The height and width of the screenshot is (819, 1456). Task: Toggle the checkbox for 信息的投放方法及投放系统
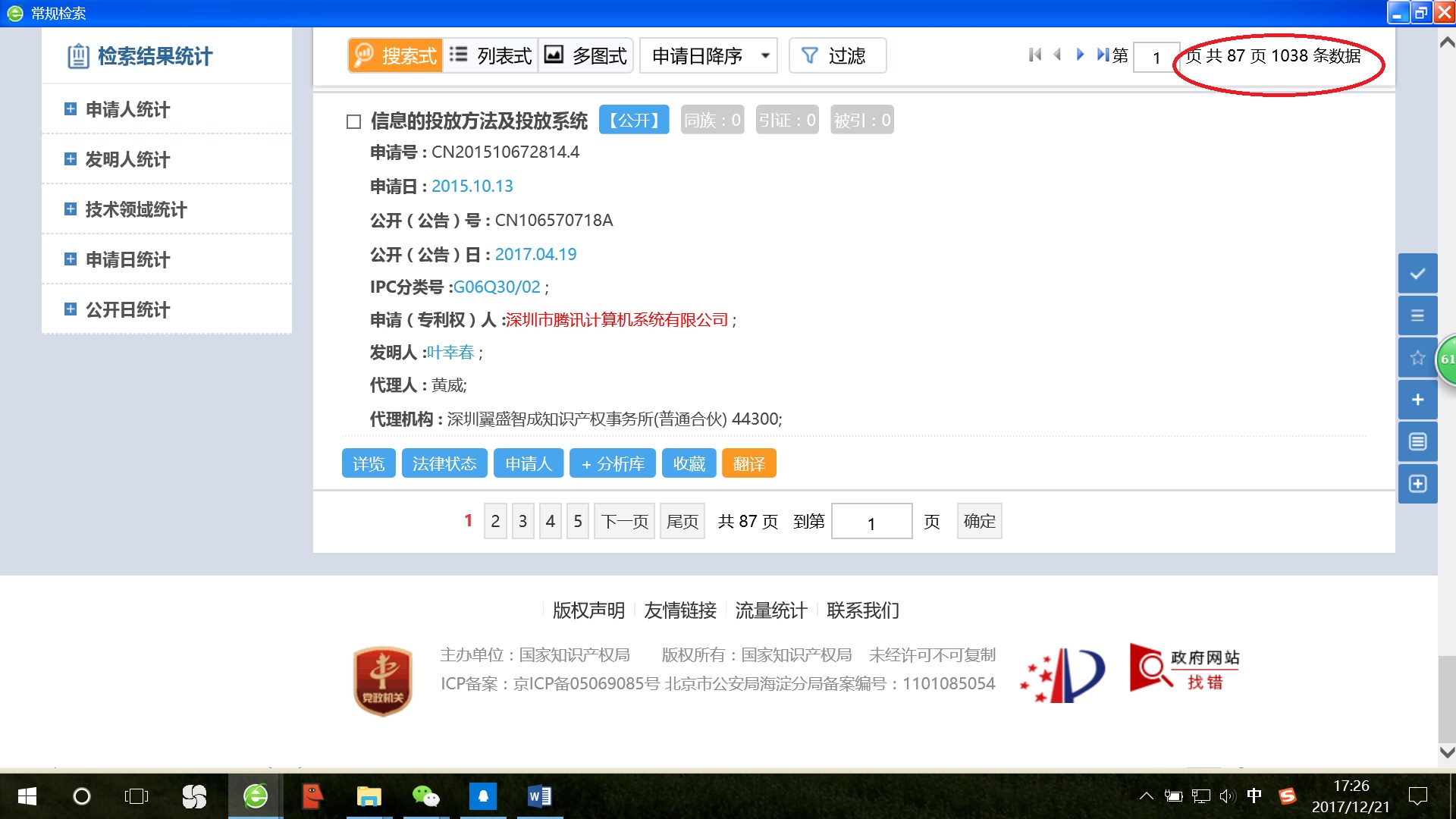coord(354,120)
